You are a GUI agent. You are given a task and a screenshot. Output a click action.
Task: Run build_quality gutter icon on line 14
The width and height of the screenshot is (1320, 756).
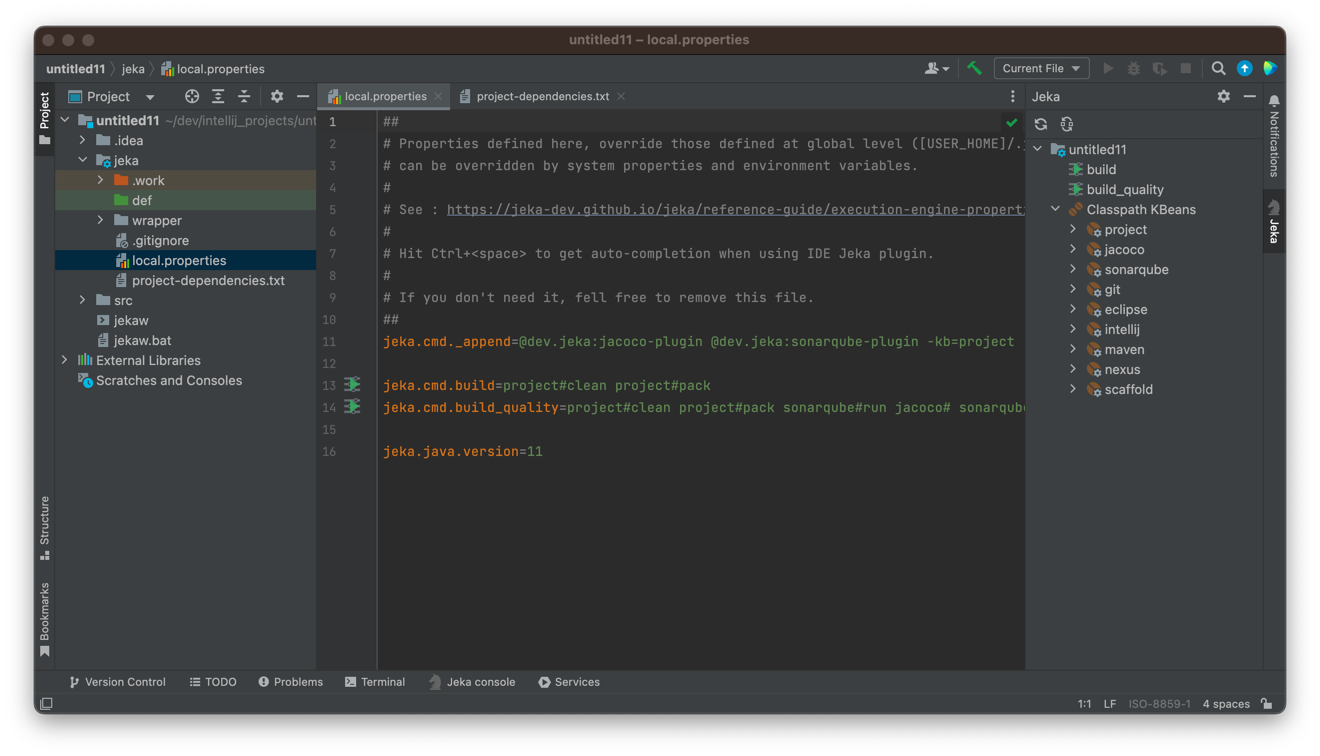352,407
